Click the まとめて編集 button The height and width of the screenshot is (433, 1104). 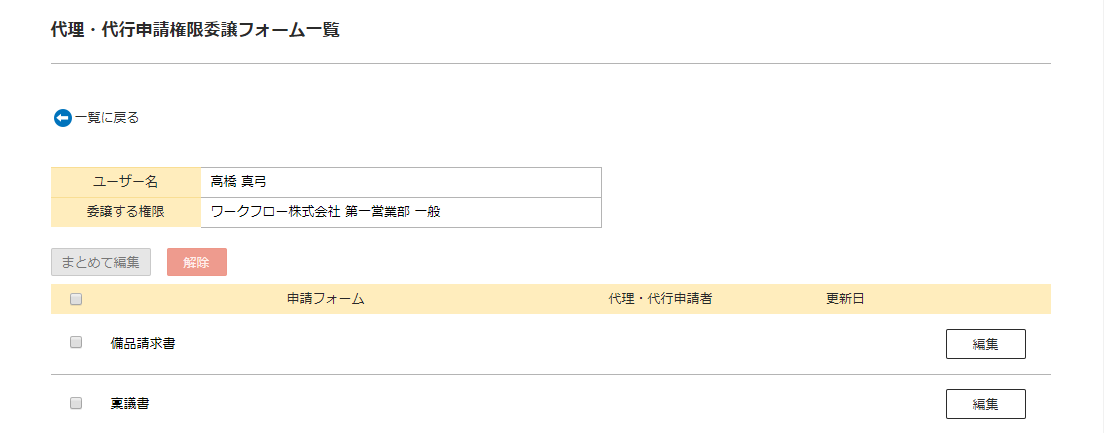[101, 262]
